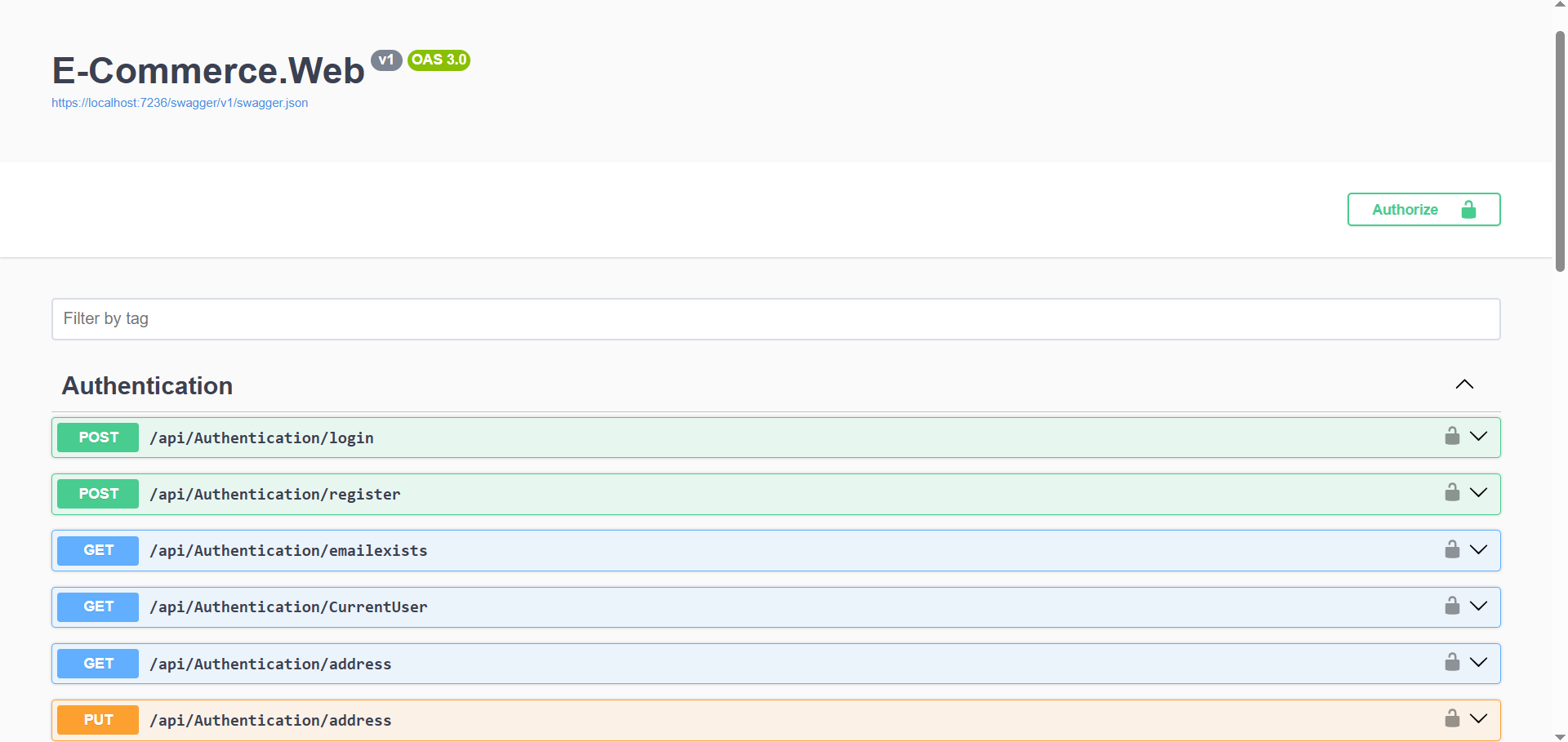This screenshot has width=1568, height=742.
Task: Expand the POST register endpoint chevron
Action: [1478, 492]
